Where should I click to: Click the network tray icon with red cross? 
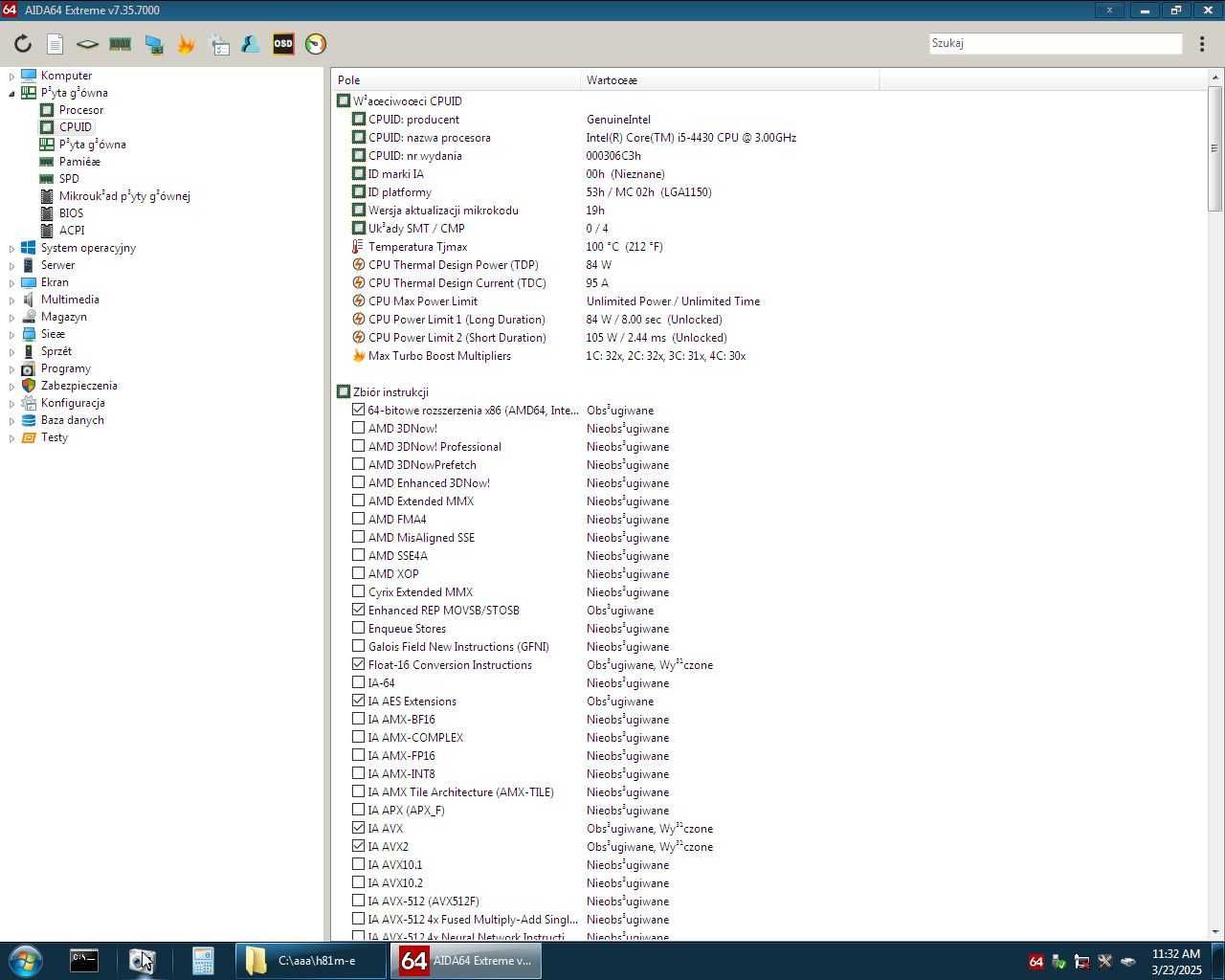coord(1081,962)
